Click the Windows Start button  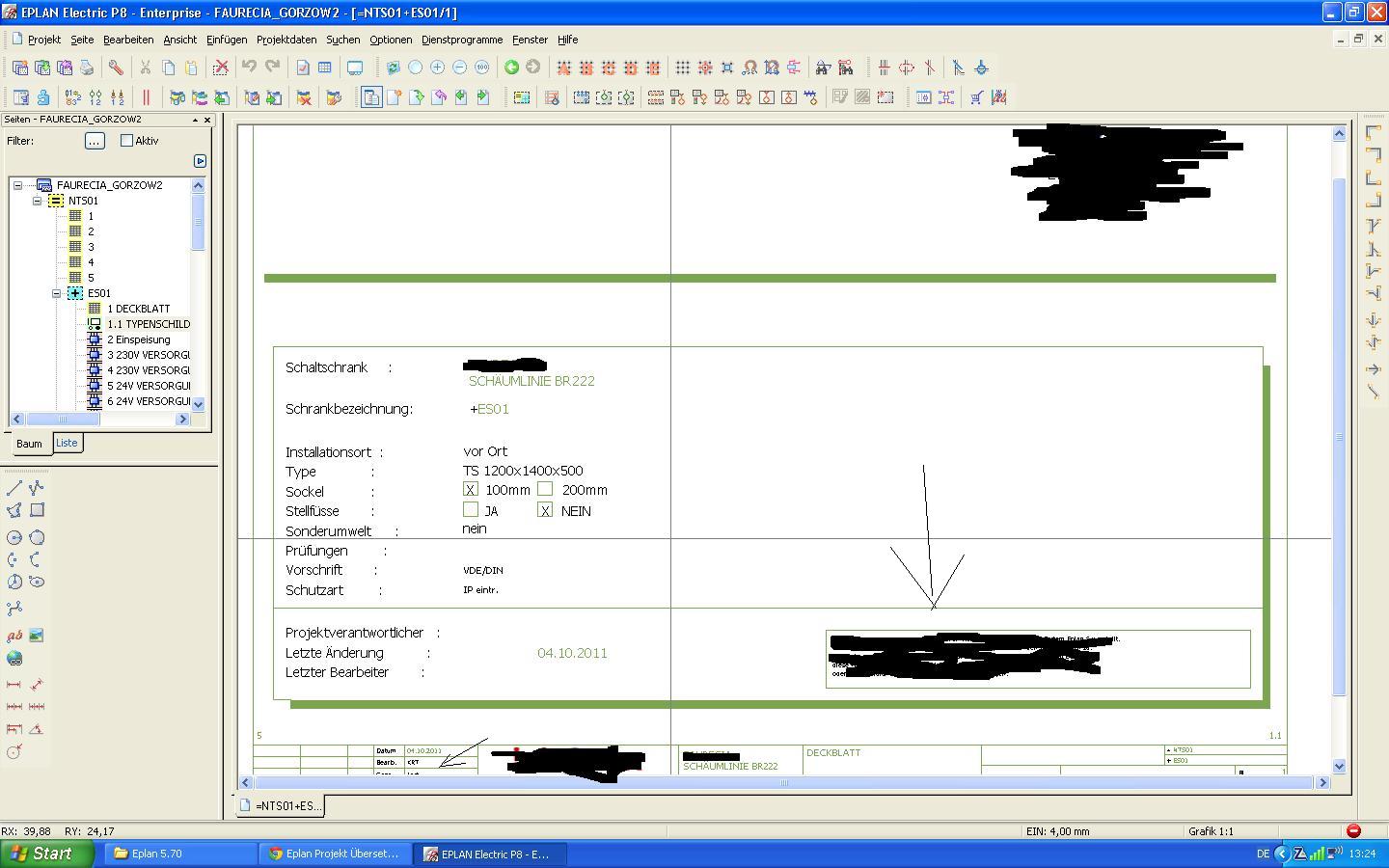[47, 854]
